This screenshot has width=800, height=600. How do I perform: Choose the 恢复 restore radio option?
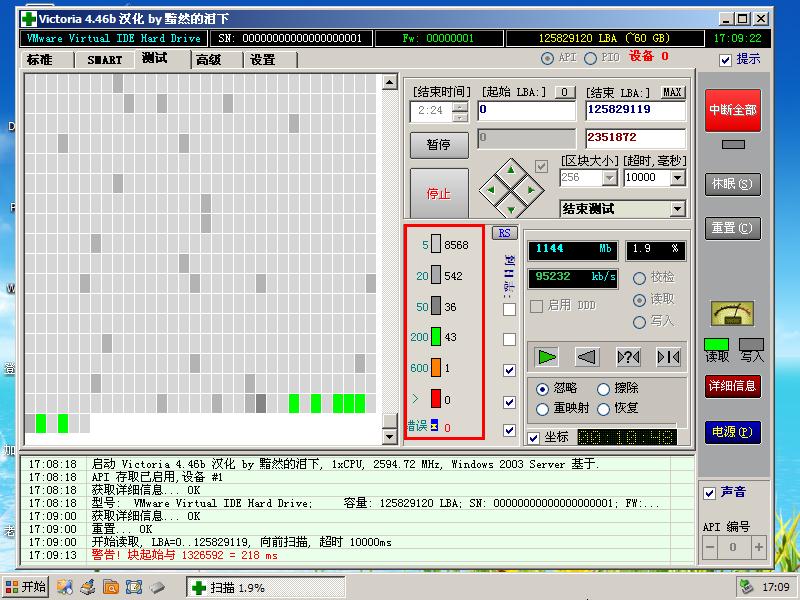[604, 409]
